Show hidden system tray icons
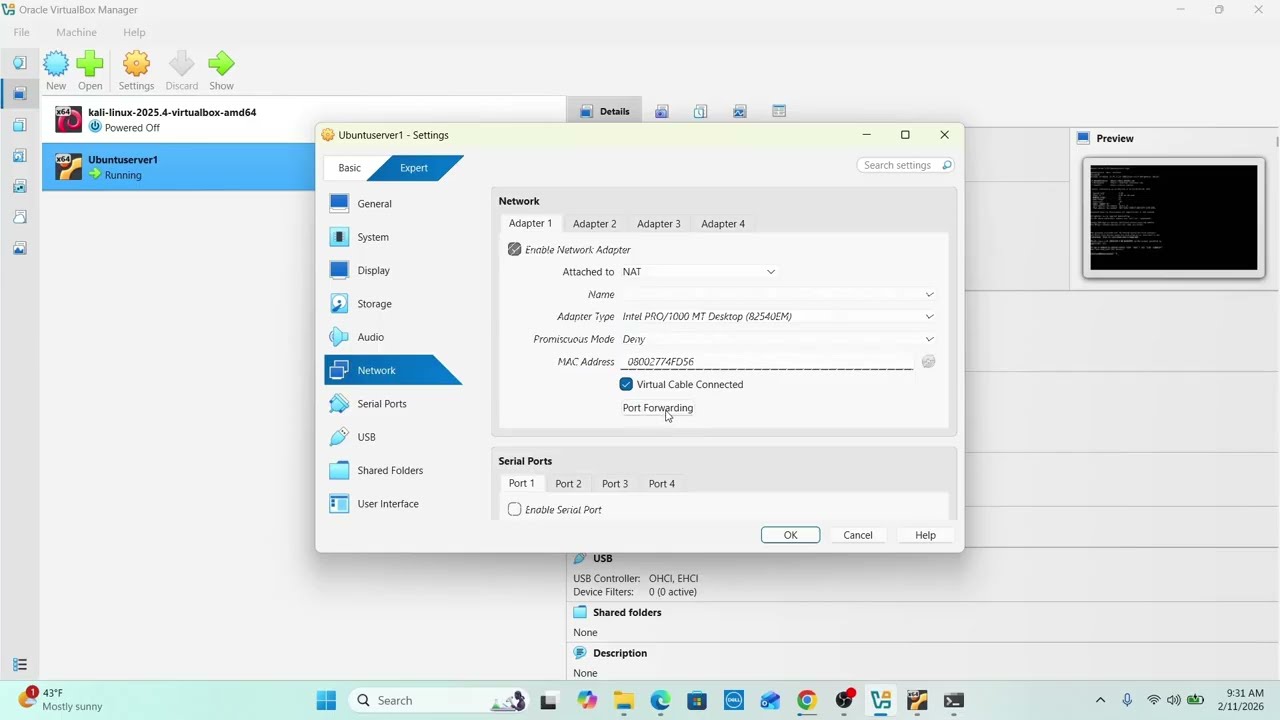The height and width of the screenshot is (720, 1280). 1100,700
